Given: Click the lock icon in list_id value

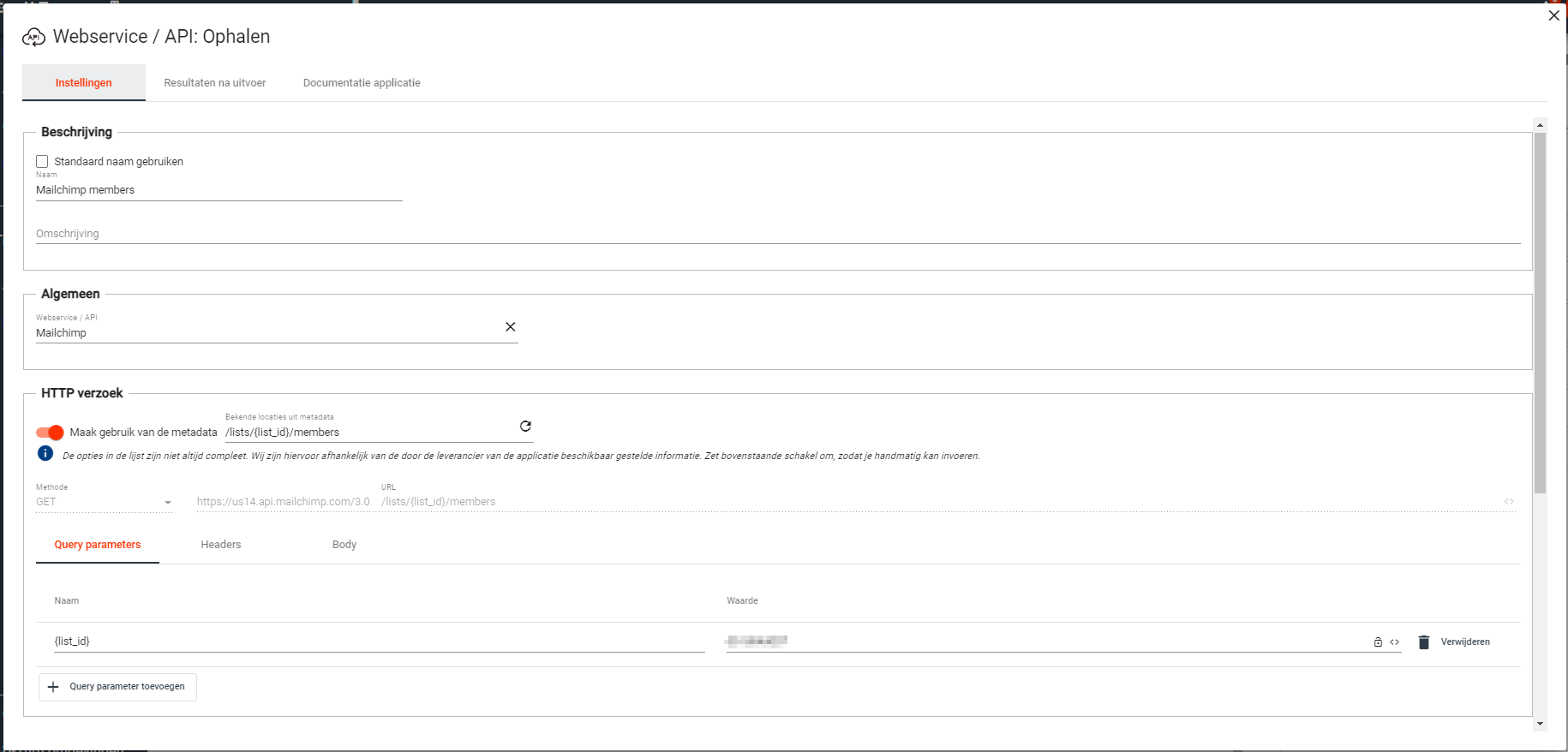Looking at the screenshot, I should 1378,642.
